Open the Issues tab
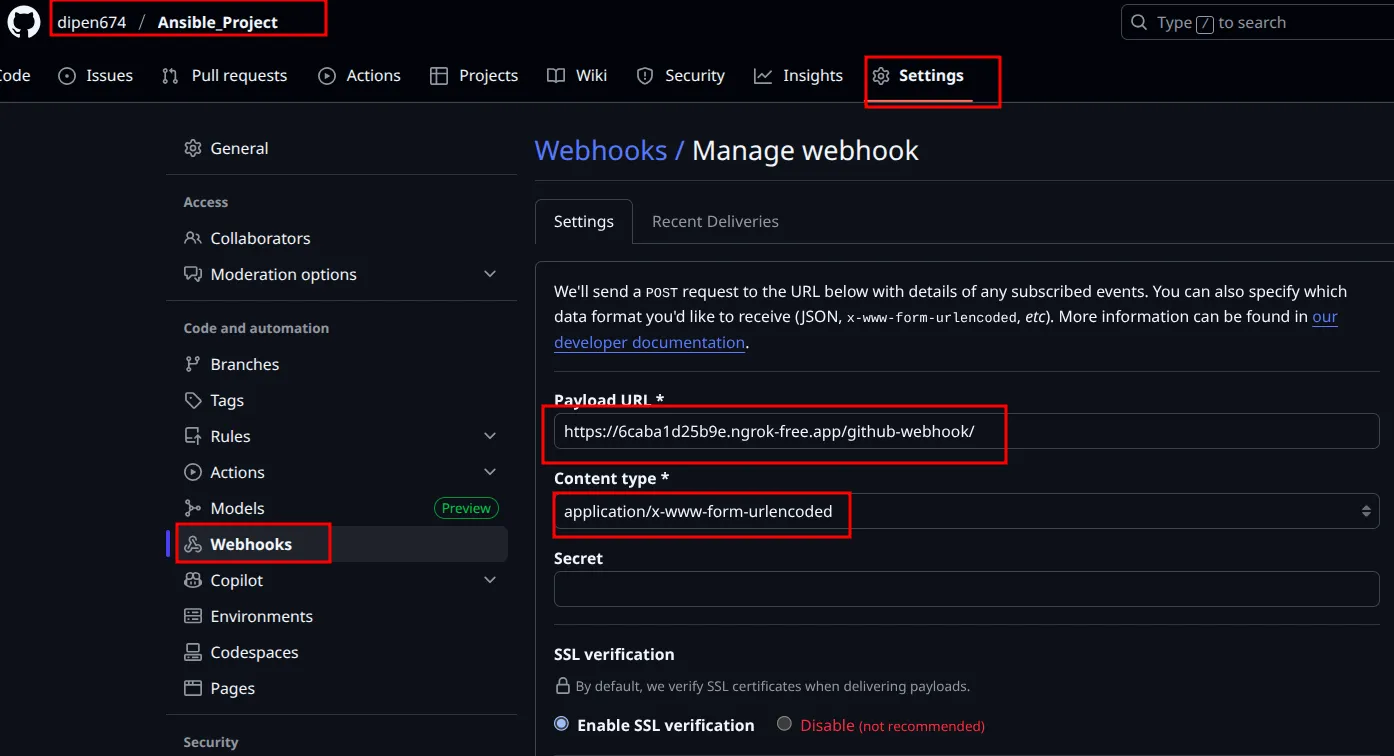Screen dimensions: 1394x756 click(x=96, y=76)
